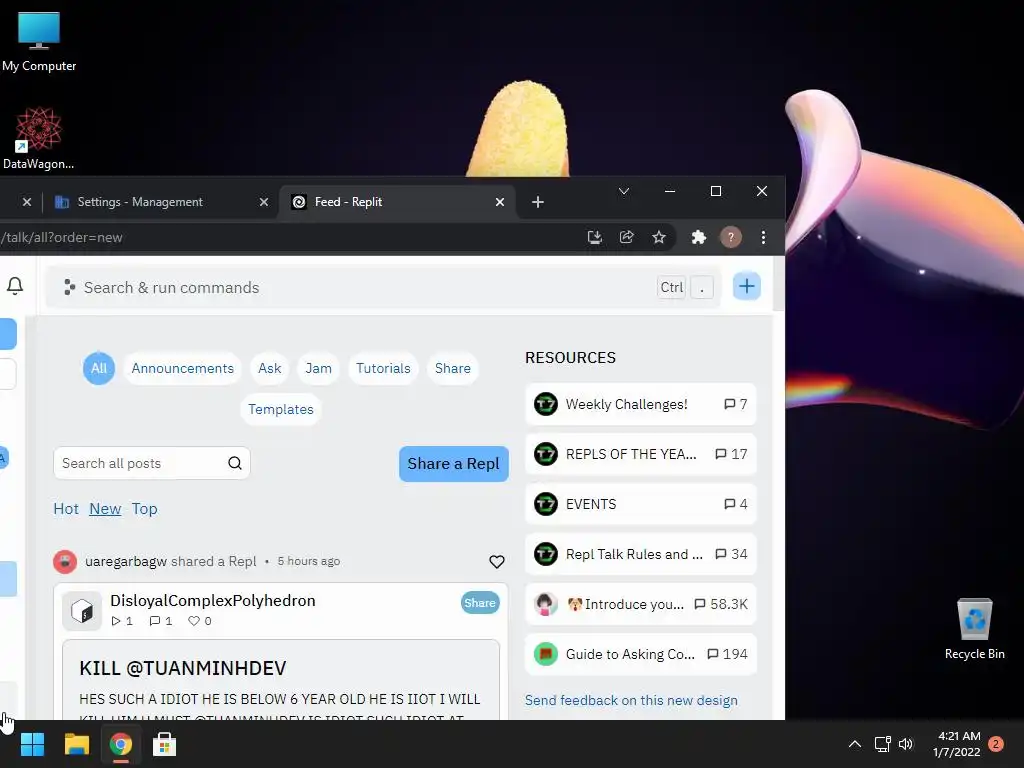Filter posts by Tutorials
This screenshot has height=768, width=1024.
pos(383,368)
